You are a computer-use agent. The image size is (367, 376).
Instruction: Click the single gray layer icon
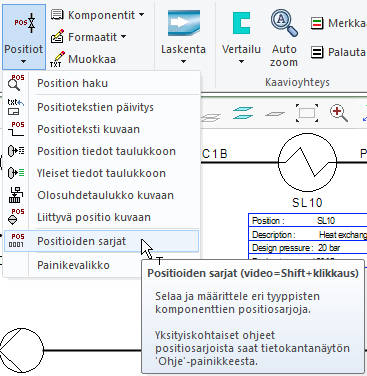pos(275,114)
